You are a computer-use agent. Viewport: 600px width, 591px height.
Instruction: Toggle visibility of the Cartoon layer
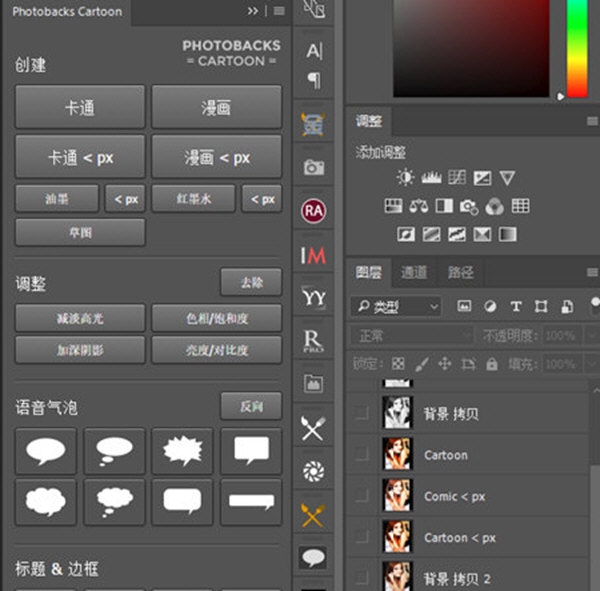coord(362,455)
